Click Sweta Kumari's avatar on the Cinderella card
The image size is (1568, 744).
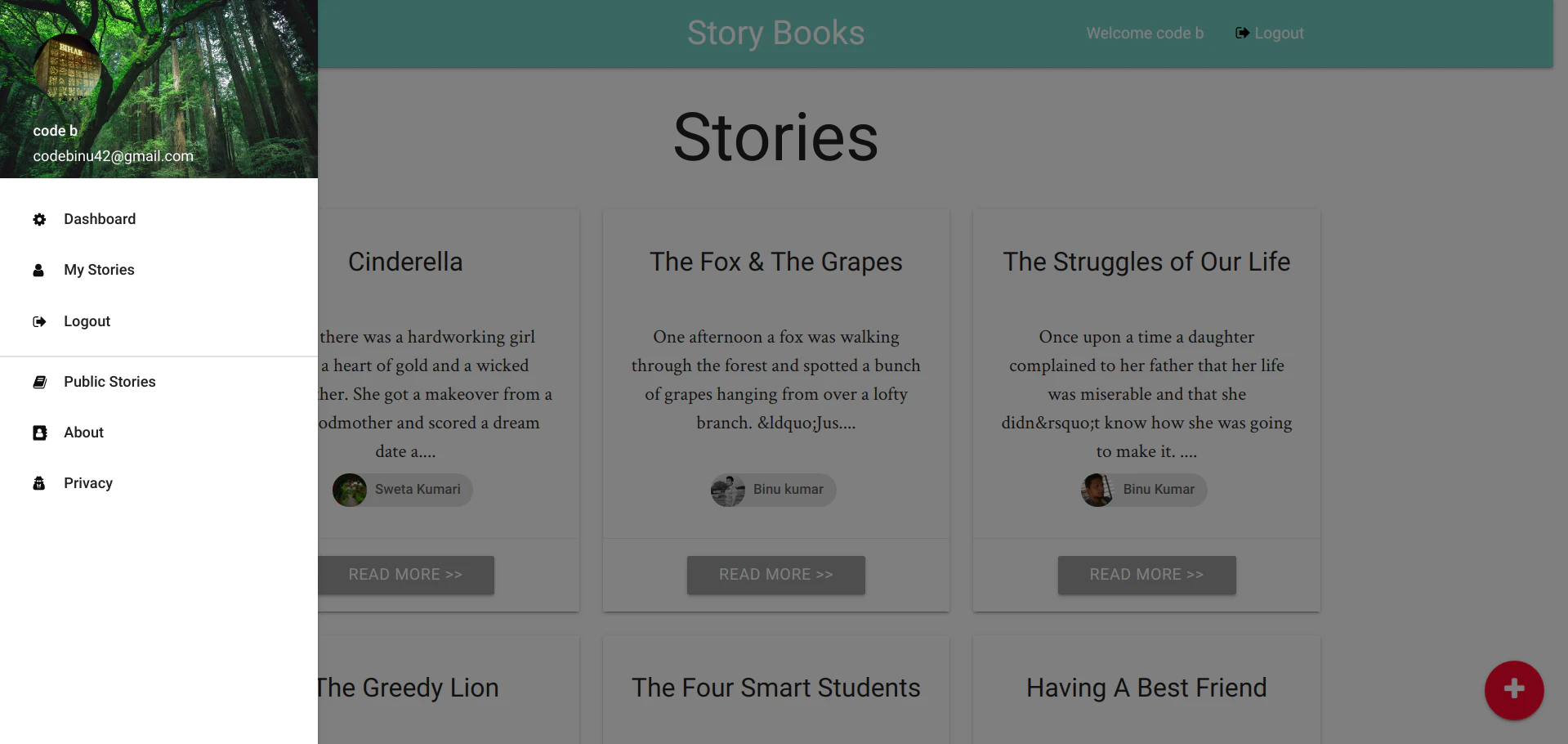(350, 490)
